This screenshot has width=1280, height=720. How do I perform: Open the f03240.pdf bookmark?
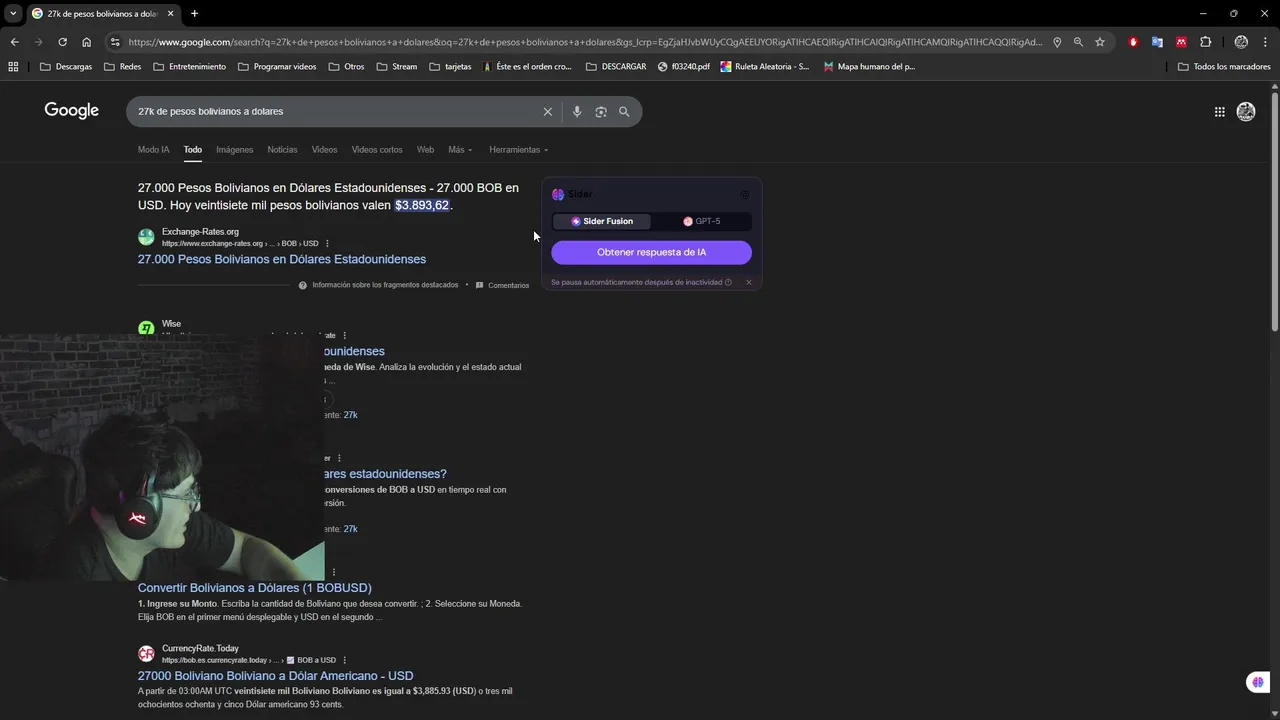coord(684,67)
